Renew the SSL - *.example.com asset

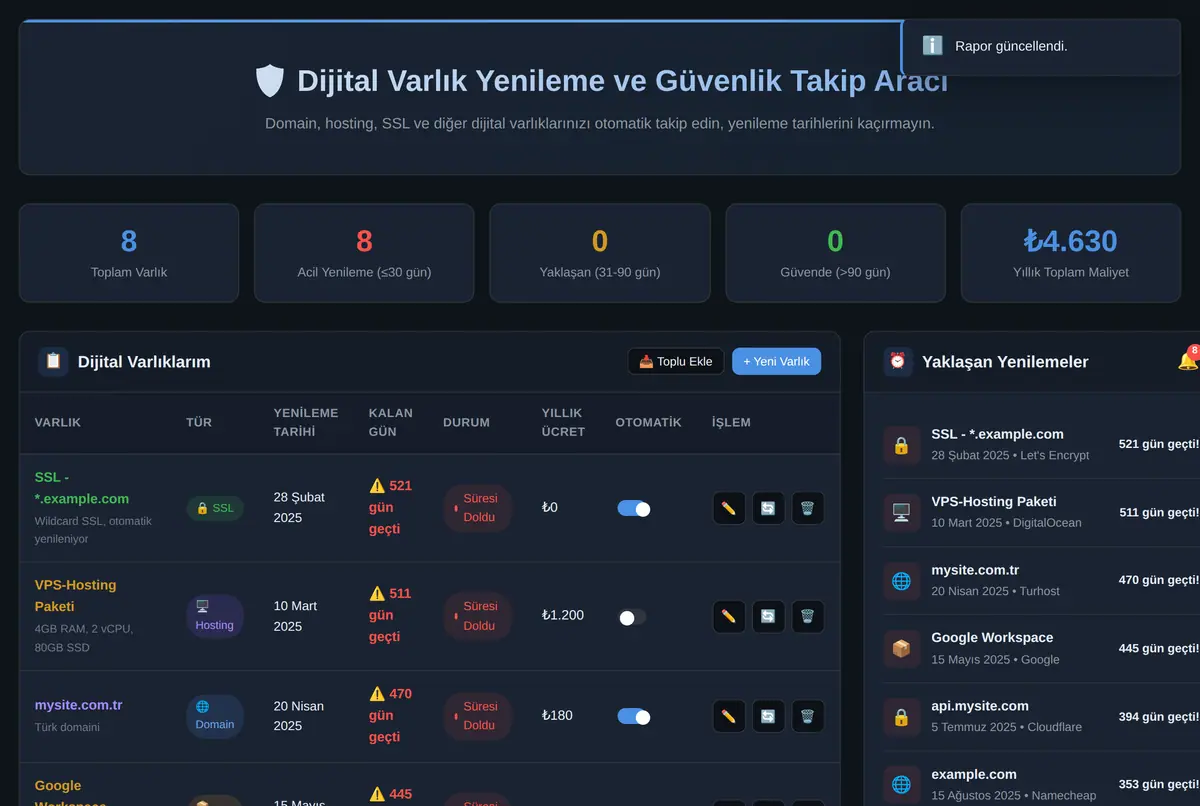(x=768, y=508)
